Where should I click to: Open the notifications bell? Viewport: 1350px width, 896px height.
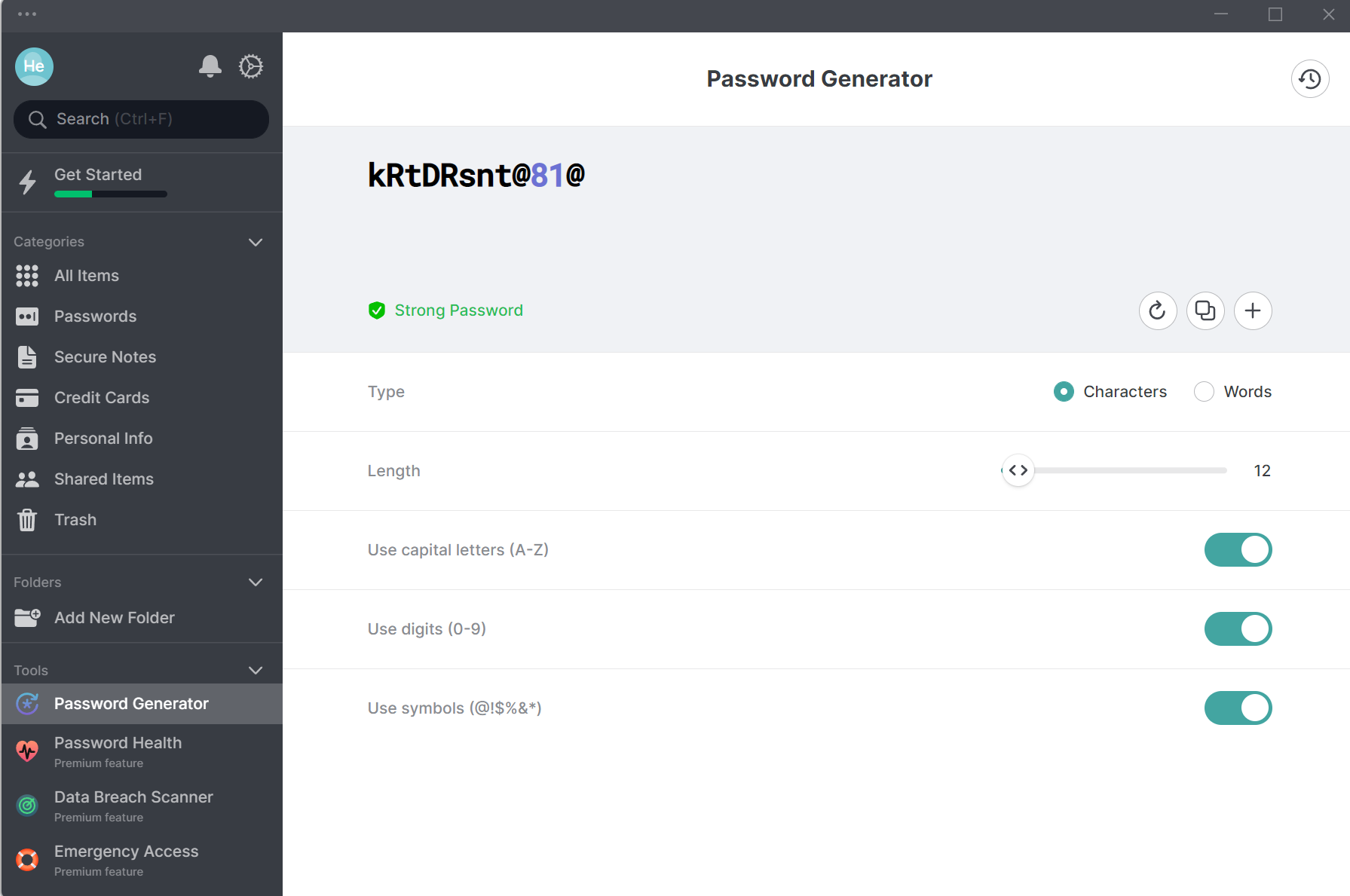pos(210,66)
